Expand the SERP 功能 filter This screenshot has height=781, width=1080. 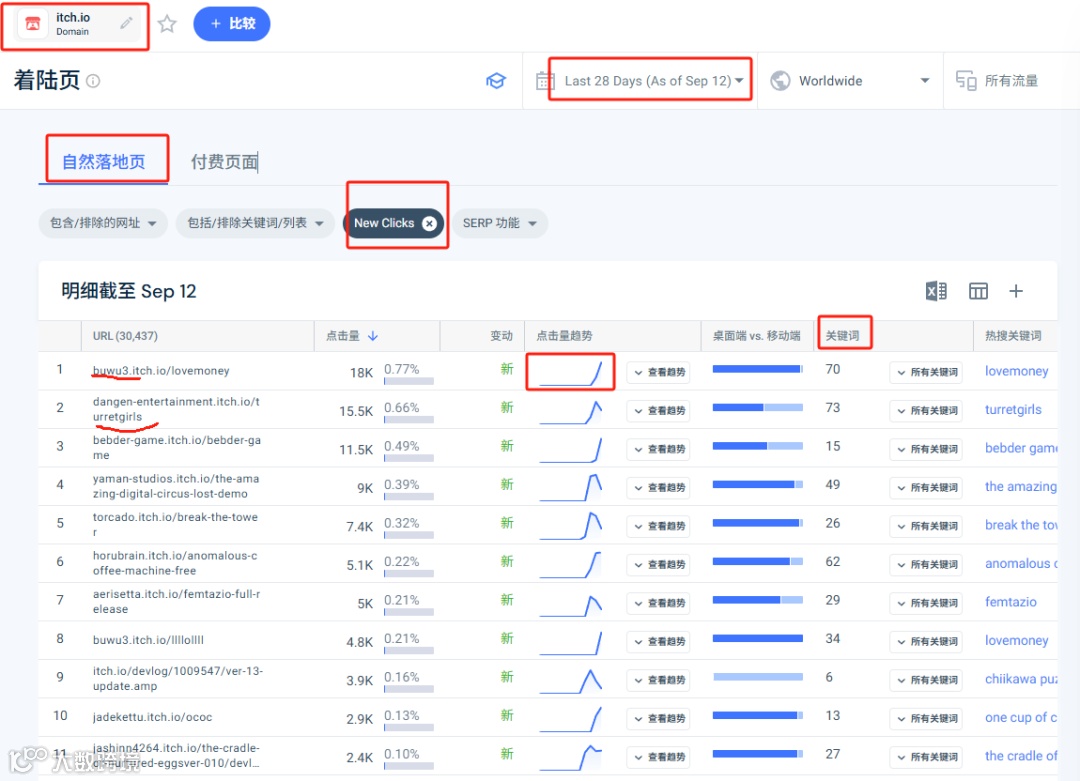[499, 223]
